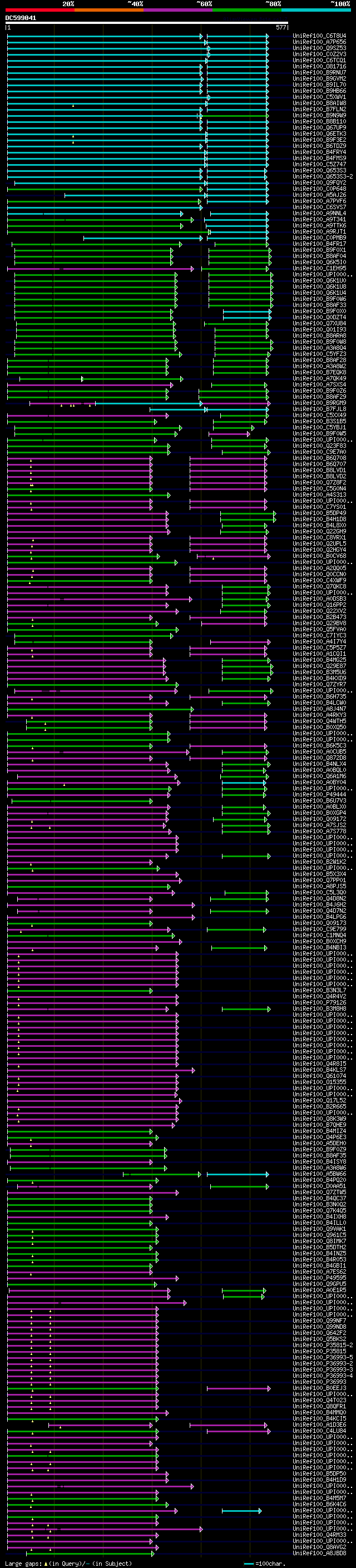Viewport: 356px width, 1568px height.
Task: Click hit label UniRef100_B7FLN2
Action: pyautogui.click(x=319, y=110)
